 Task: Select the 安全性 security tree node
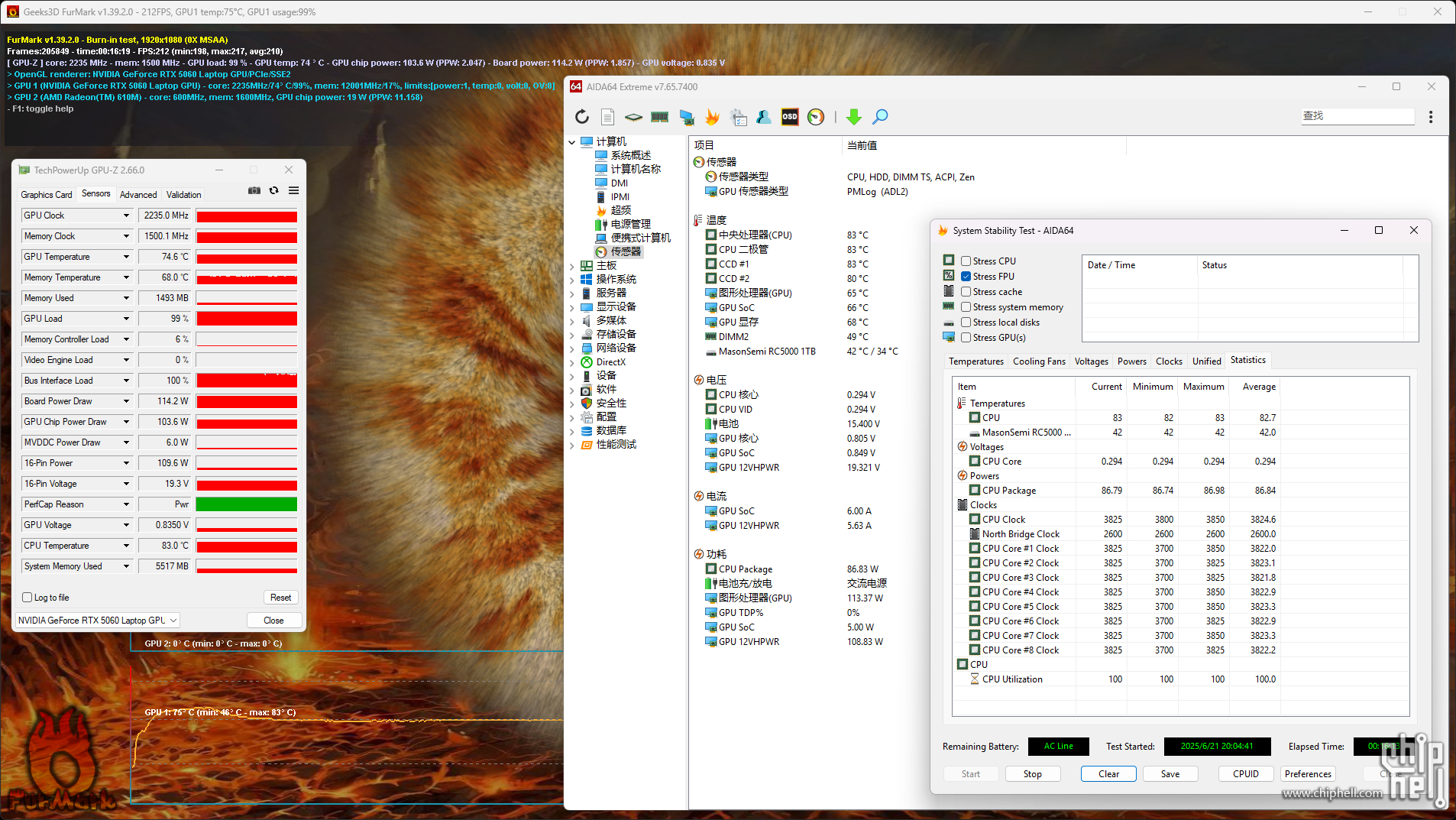click(611, 403)
